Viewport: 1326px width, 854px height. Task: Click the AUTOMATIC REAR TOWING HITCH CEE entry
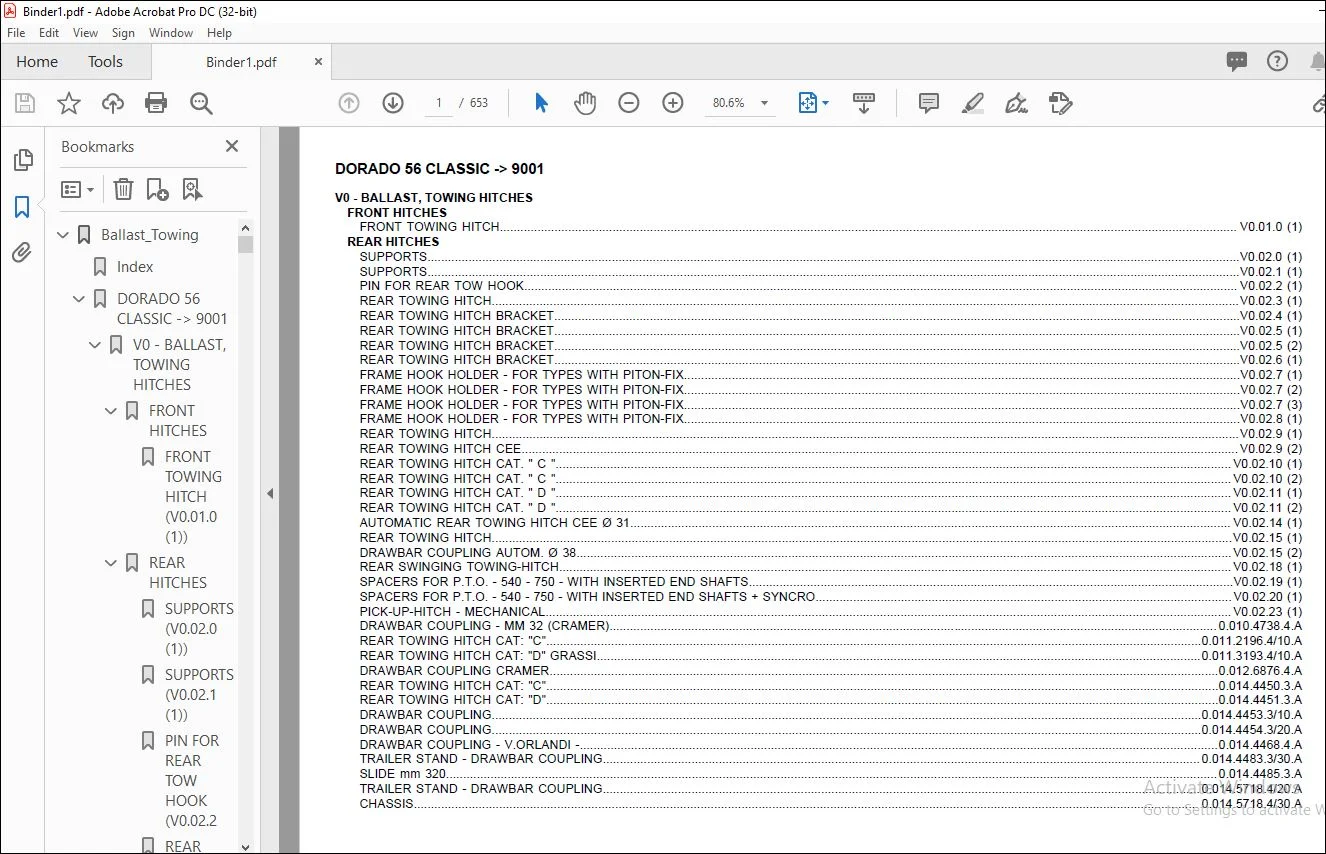[831, 522]
